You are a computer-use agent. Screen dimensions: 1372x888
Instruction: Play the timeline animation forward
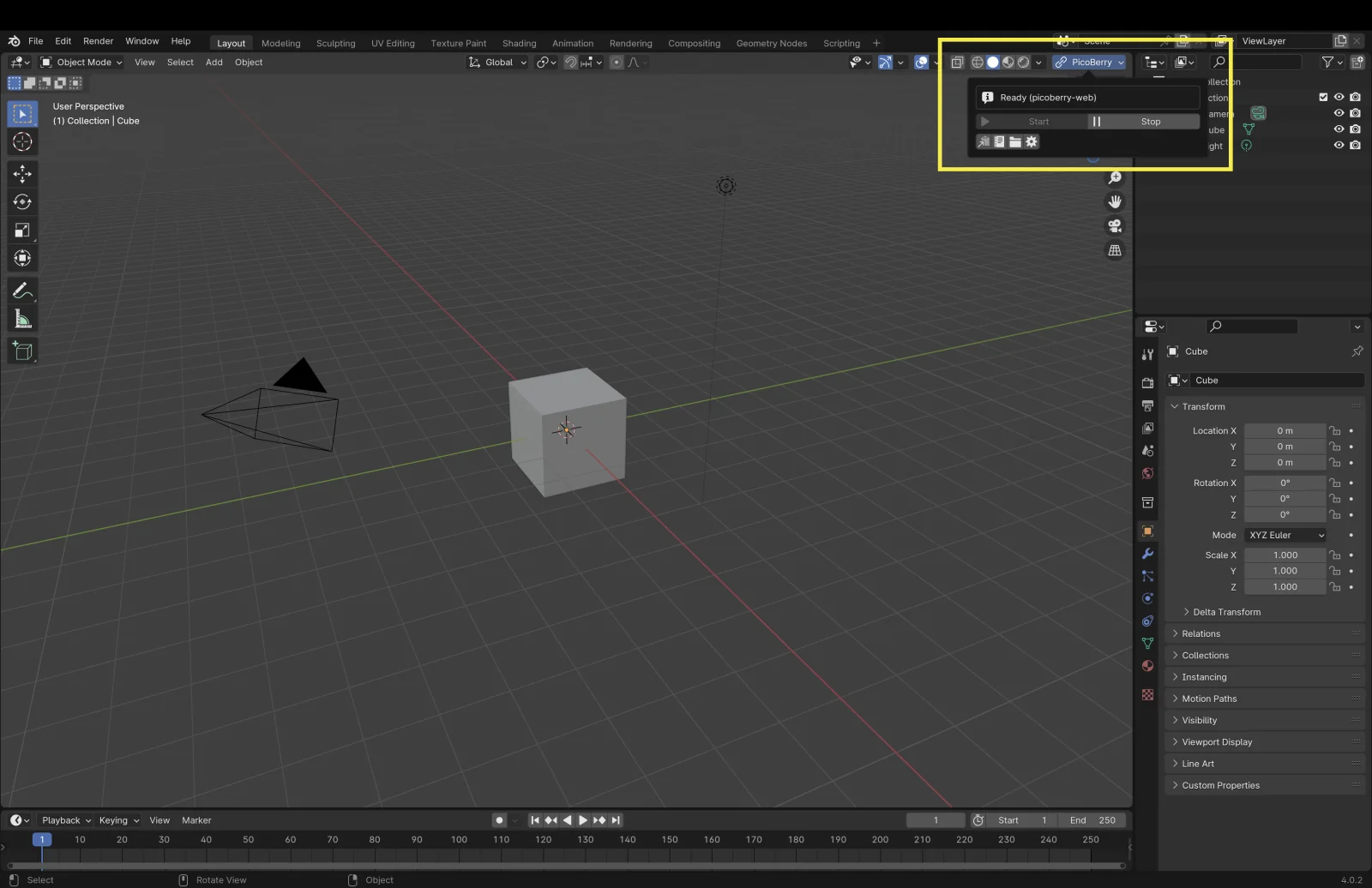point(583,820)
